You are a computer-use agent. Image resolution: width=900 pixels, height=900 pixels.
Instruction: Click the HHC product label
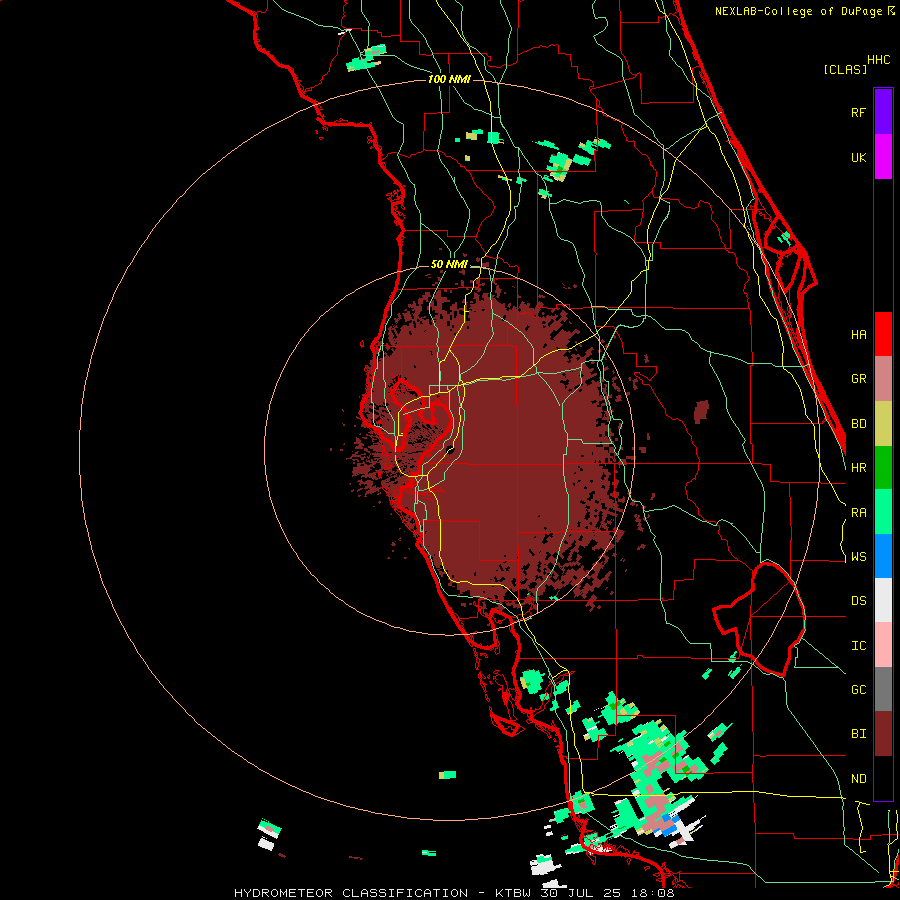[x=879, y=60]
